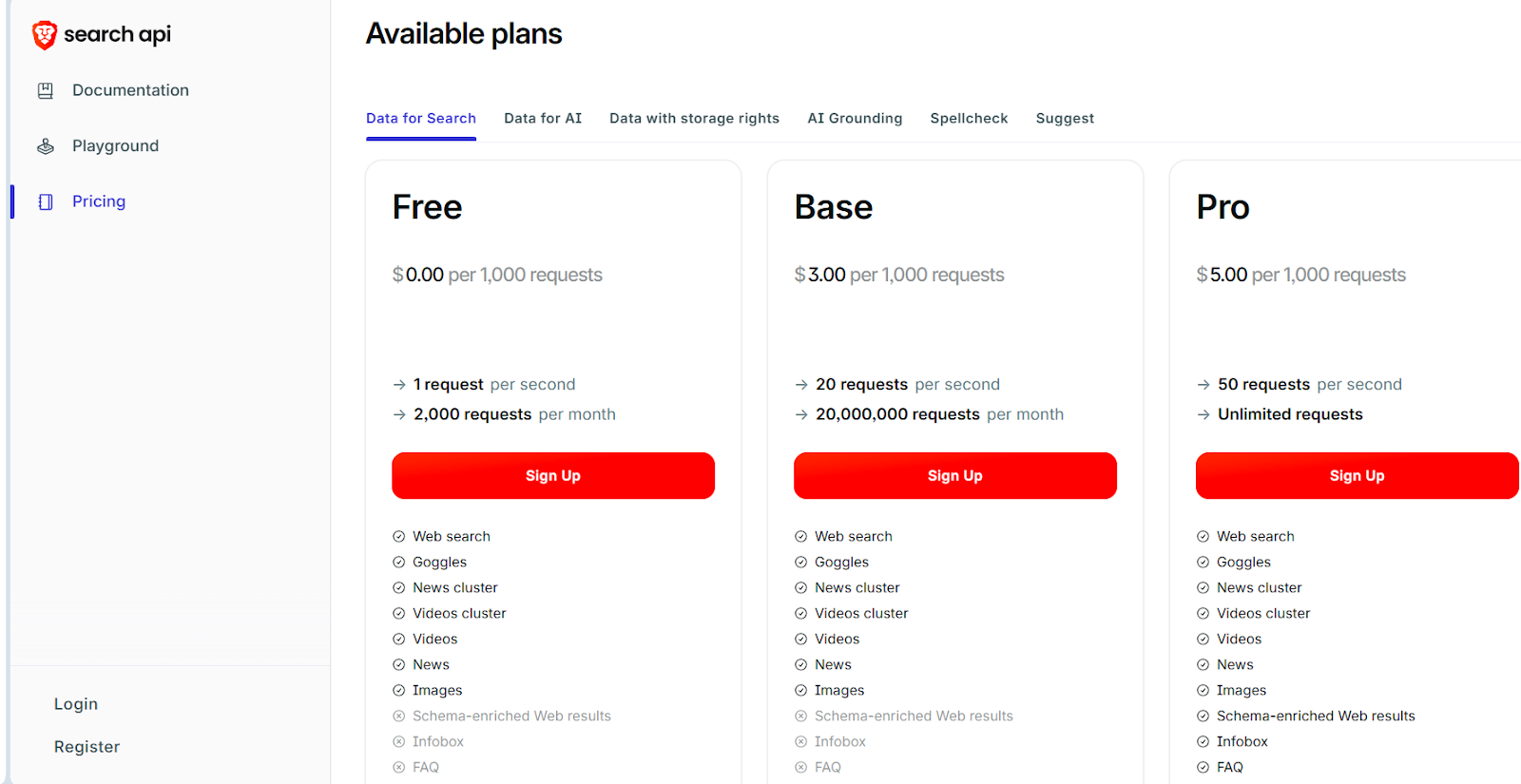Sign Up for the Pro plan

click(1357, 475)
